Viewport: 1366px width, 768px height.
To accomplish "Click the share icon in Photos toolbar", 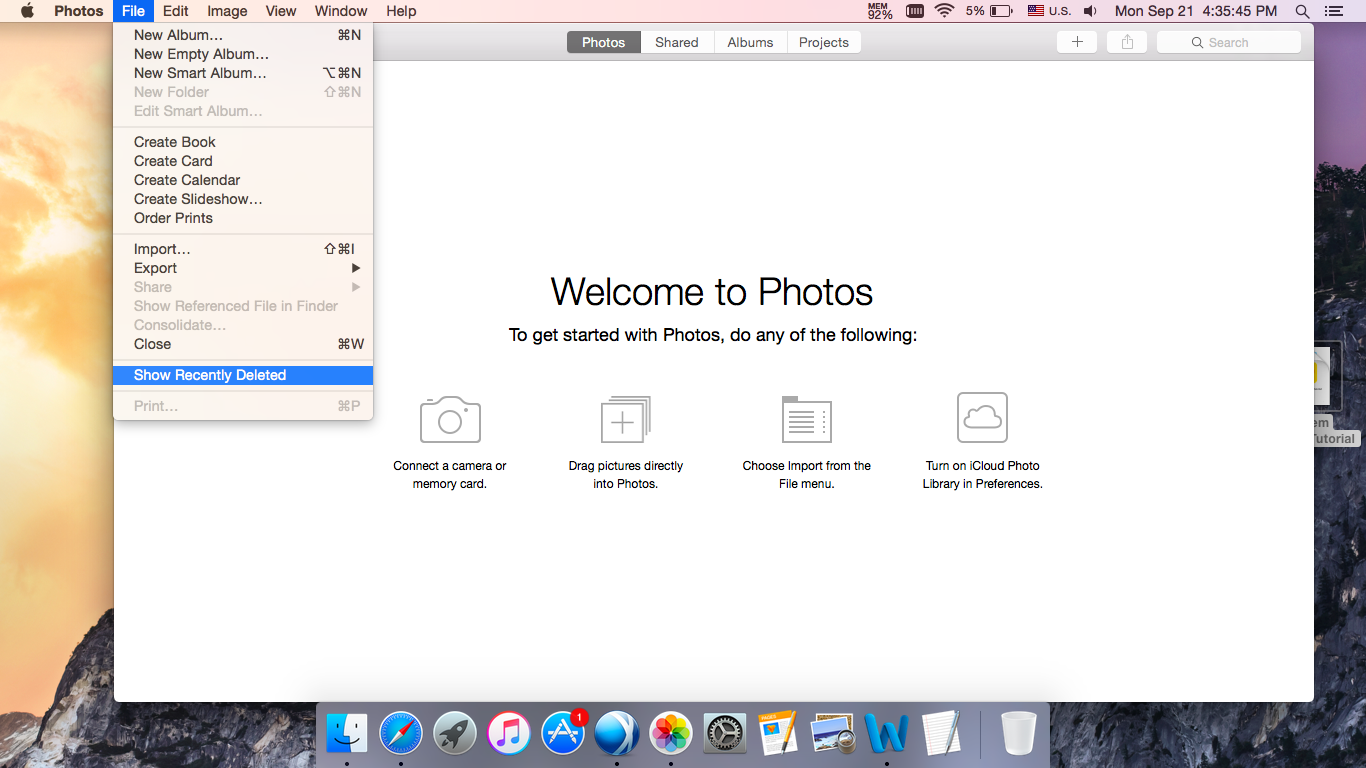I will coord(1127,42).
